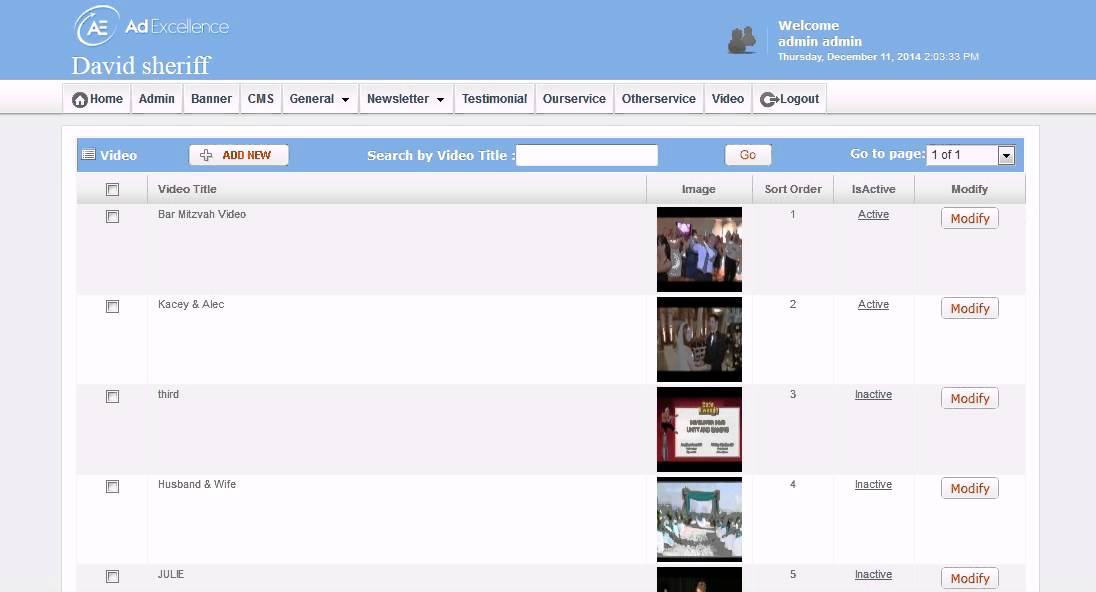Click the Image column header

(698, 189)
